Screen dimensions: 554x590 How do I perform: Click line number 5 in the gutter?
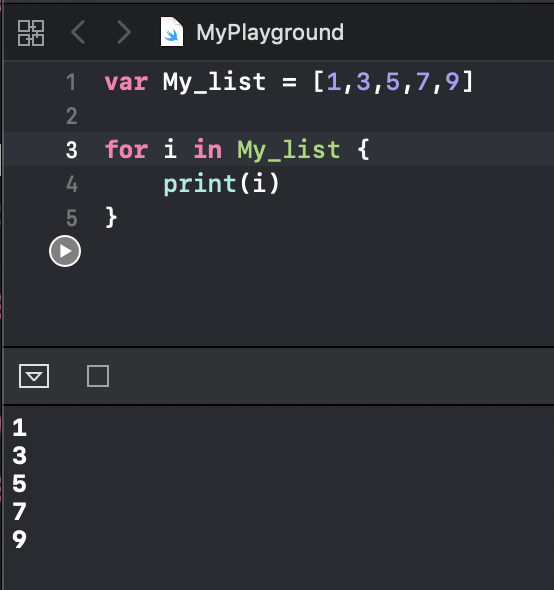(x=72, y=218)
